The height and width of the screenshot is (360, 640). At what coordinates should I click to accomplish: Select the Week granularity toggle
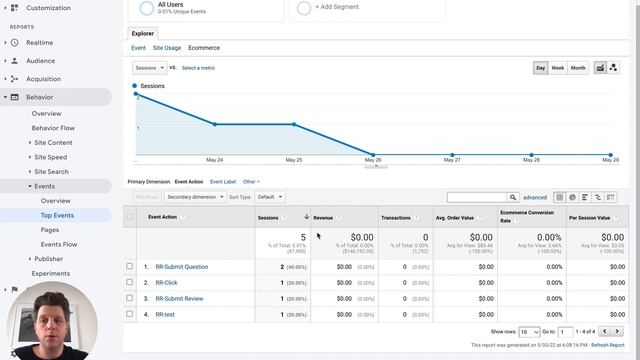558,68
